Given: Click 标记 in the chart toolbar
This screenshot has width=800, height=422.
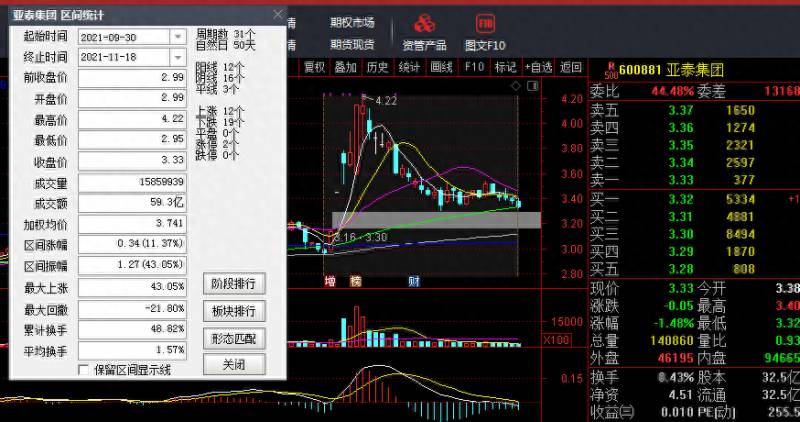Looking at the screenshot, I should (x=505, y=67).
